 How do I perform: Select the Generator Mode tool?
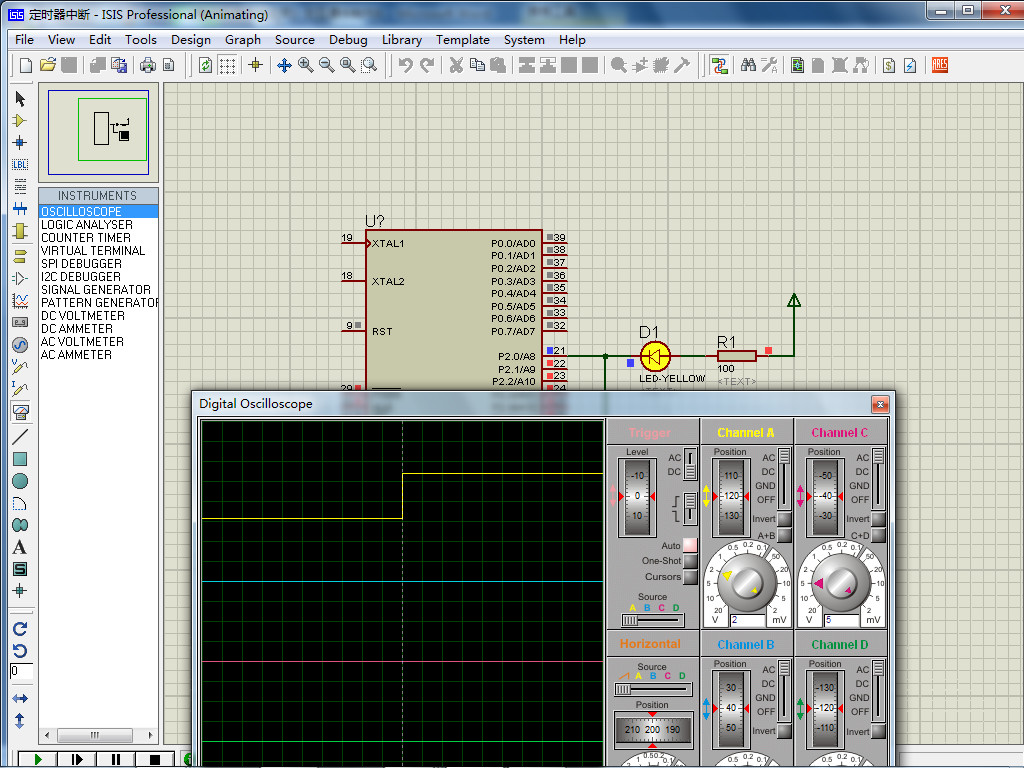pos(20,345)
